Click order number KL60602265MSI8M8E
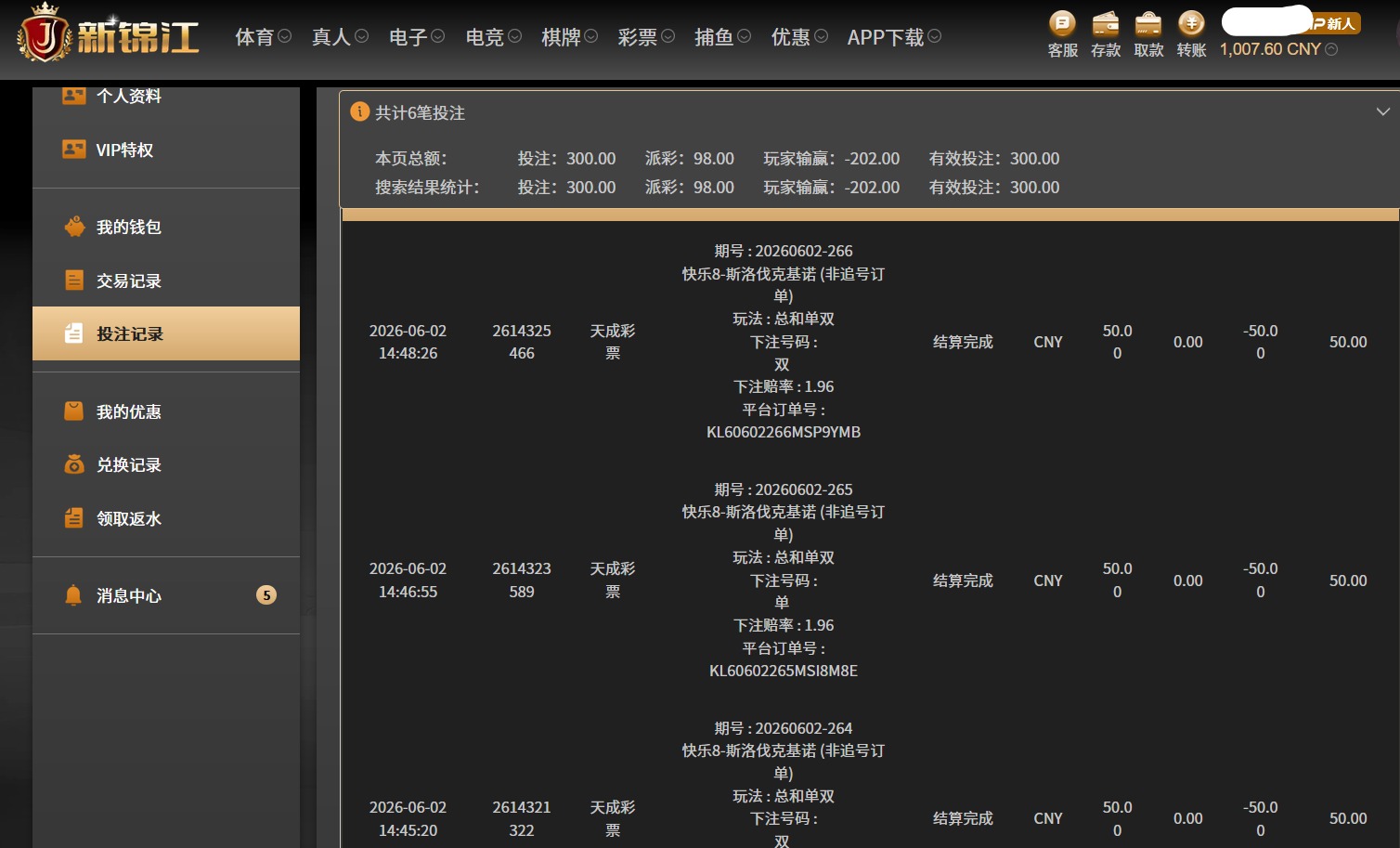The height and width of the screenshot is (848, 1400). (x=784, y=671)
